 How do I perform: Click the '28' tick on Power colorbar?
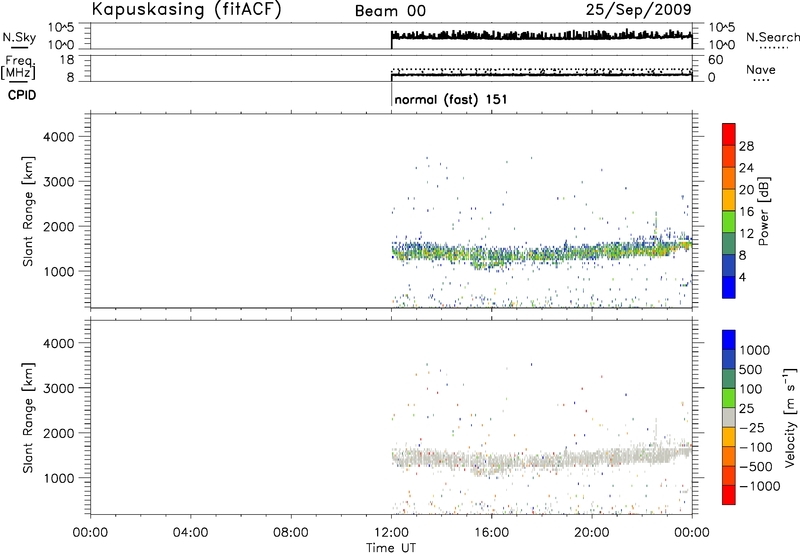point(746,146)
